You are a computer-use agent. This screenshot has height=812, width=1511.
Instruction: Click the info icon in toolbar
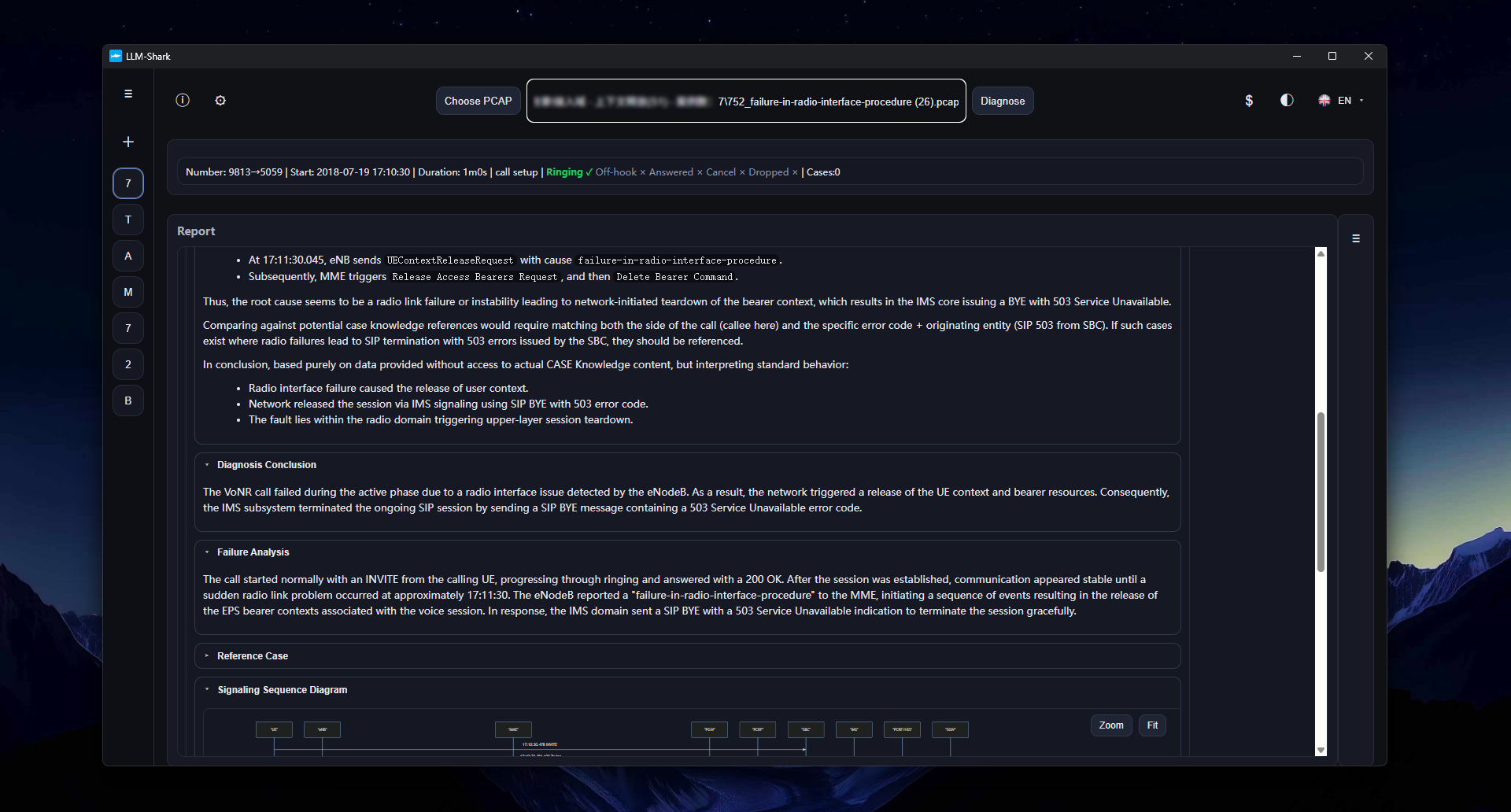click(x=183, y=100)
